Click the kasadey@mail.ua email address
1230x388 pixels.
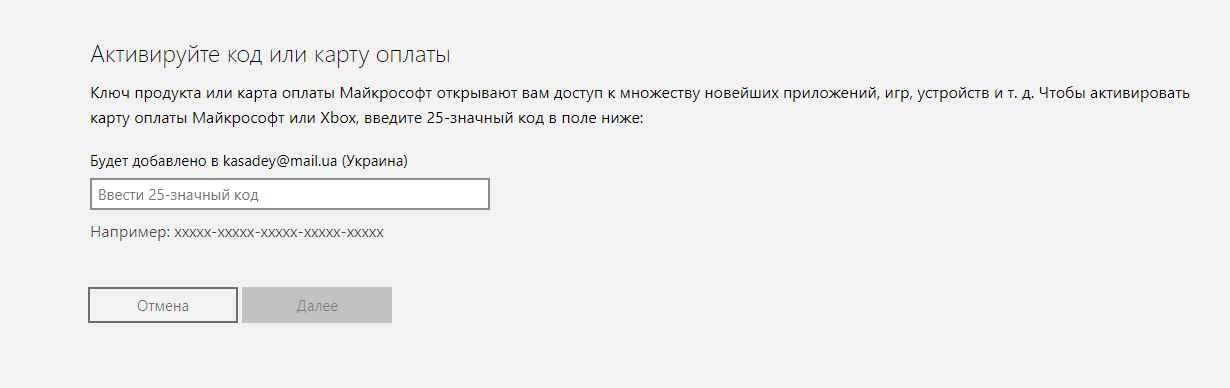280,160
